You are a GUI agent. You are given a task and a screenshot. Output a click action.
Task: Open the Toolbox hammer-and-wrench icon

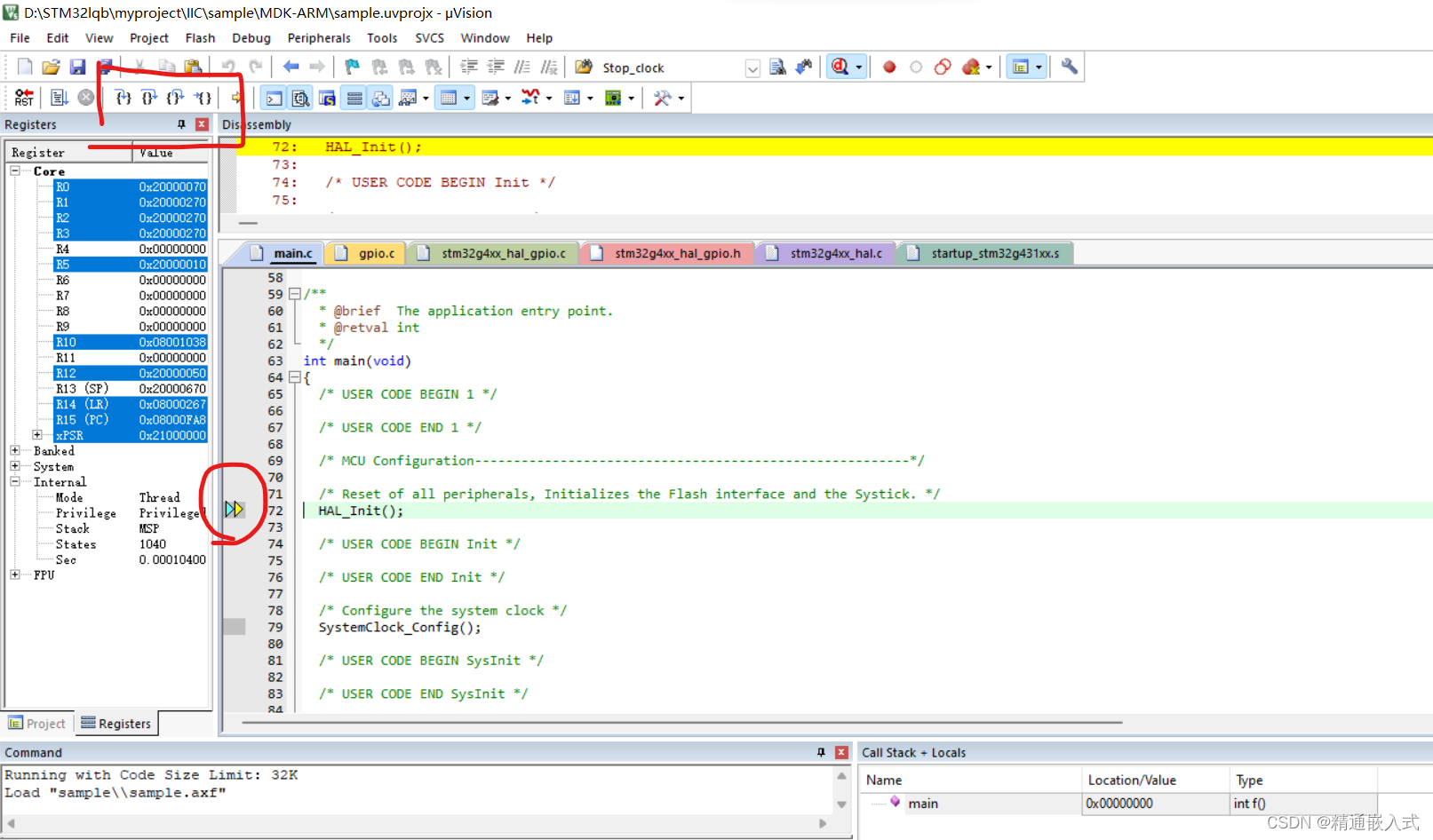(663, 98)
